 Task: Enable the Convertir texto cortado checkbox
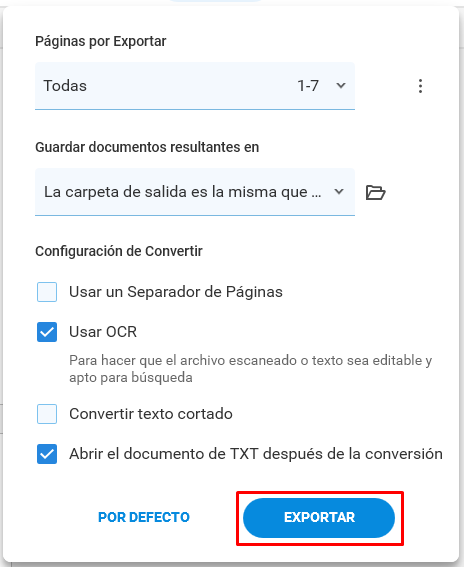click(x=47, y=414)
